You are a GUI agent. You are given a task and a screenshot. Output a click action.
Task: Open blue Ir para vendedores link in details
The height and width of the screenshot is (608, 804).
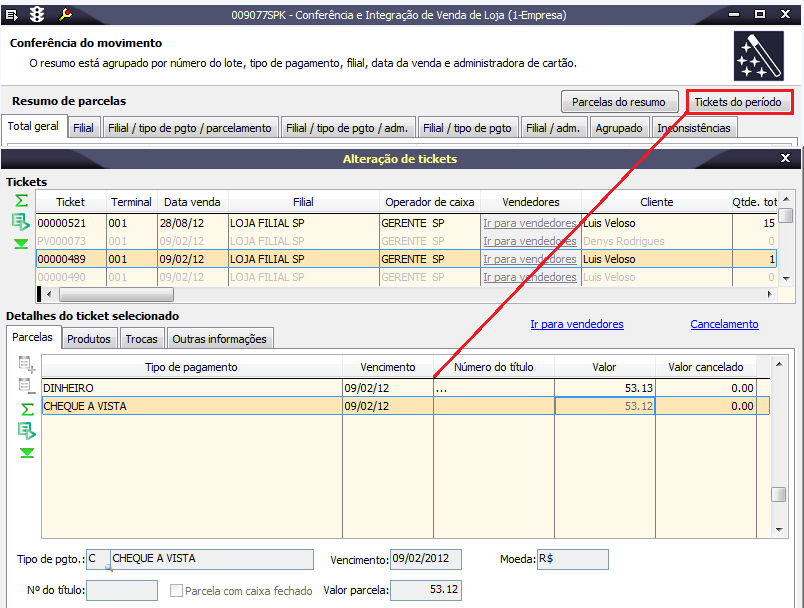(577, 324)
